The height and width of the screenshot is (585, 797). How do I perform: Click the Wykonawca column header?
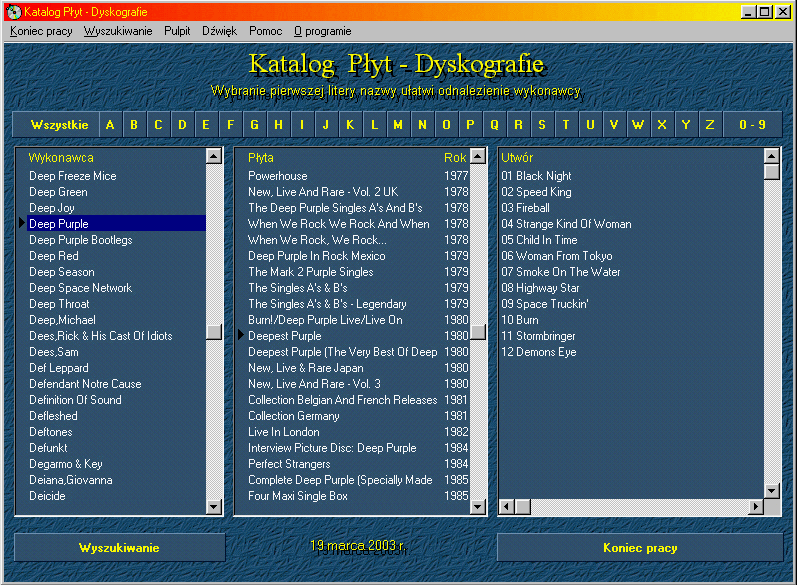[61, 158]
